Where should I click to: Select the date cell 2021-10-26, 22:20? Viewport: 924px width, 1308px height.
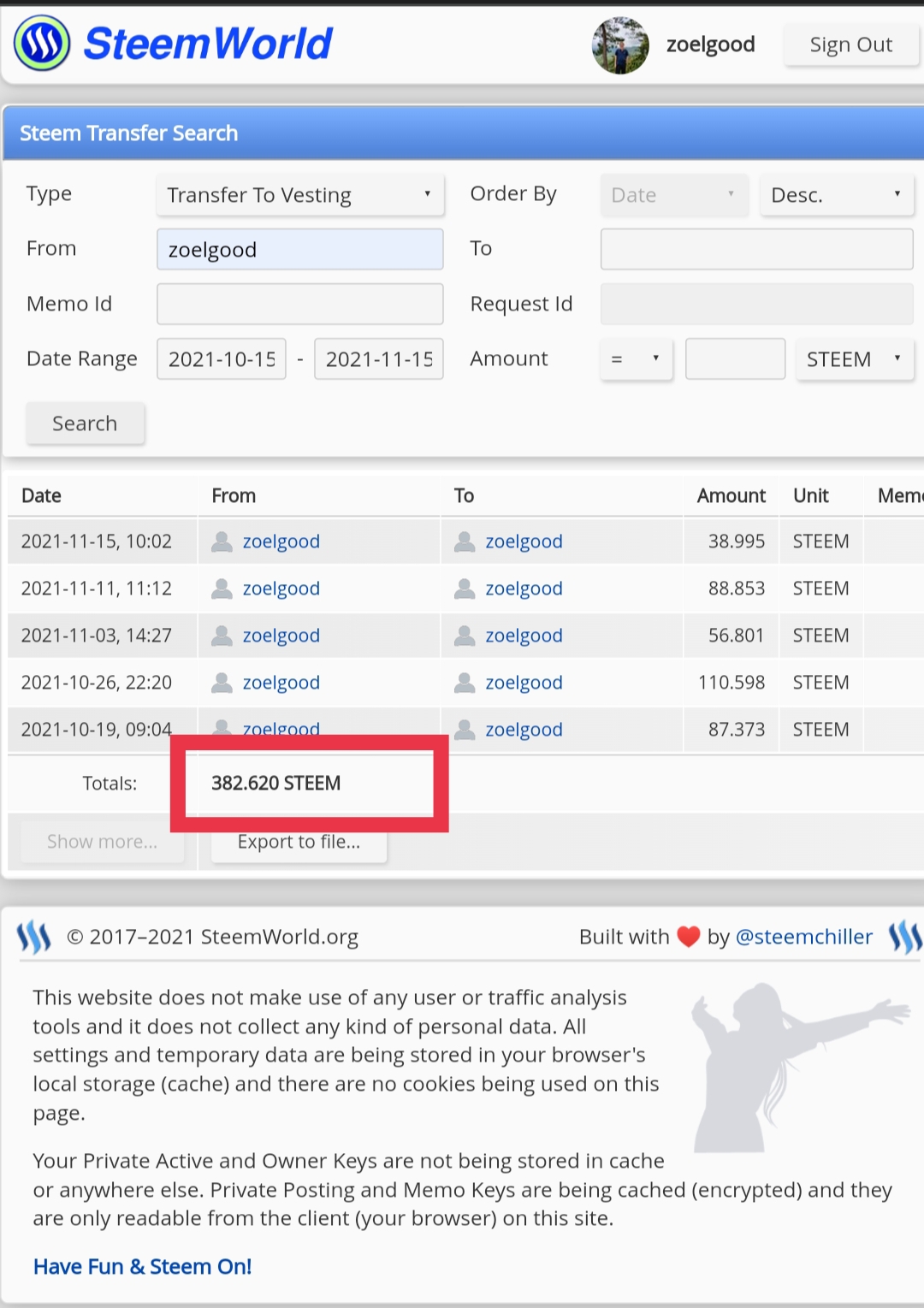[x=97, y=683]
